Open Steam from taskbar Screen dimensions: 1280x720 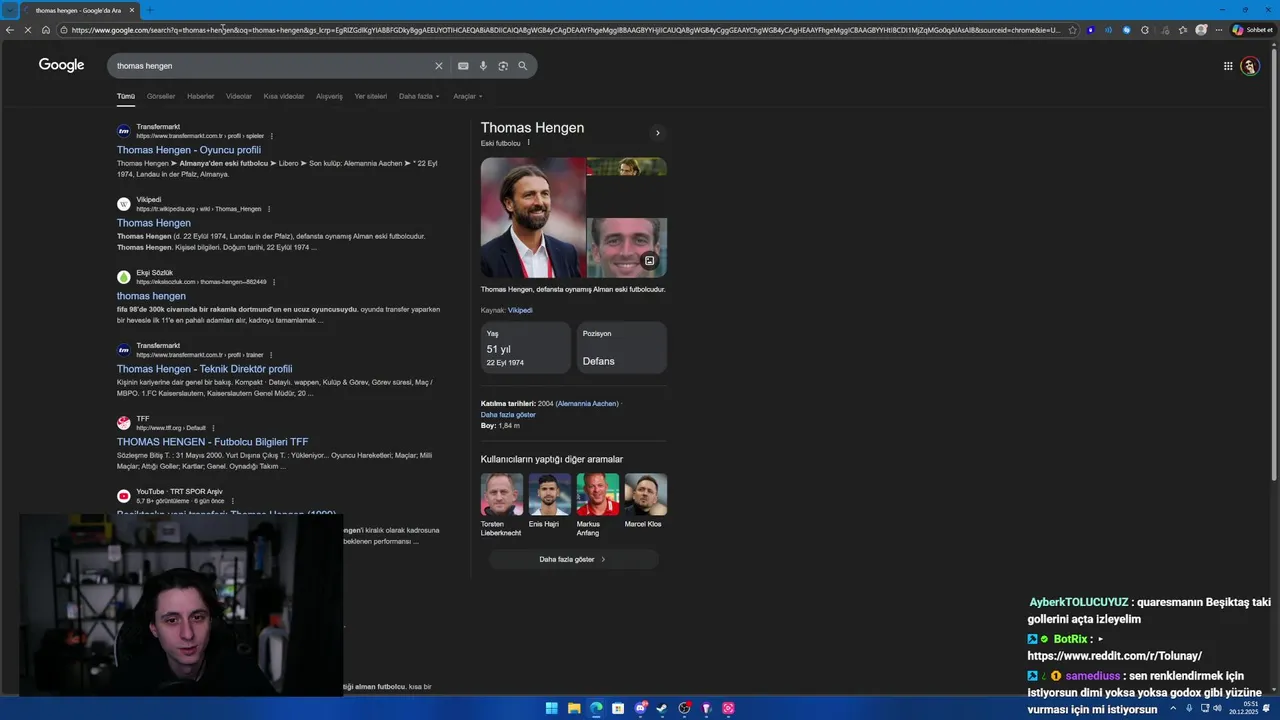tap(662, 708)
